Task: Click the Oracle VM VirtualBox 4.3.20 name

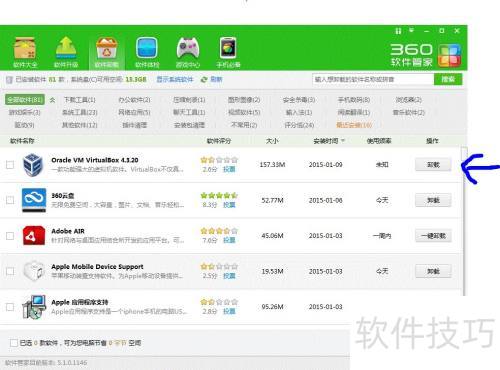Action: pos(95,160)
